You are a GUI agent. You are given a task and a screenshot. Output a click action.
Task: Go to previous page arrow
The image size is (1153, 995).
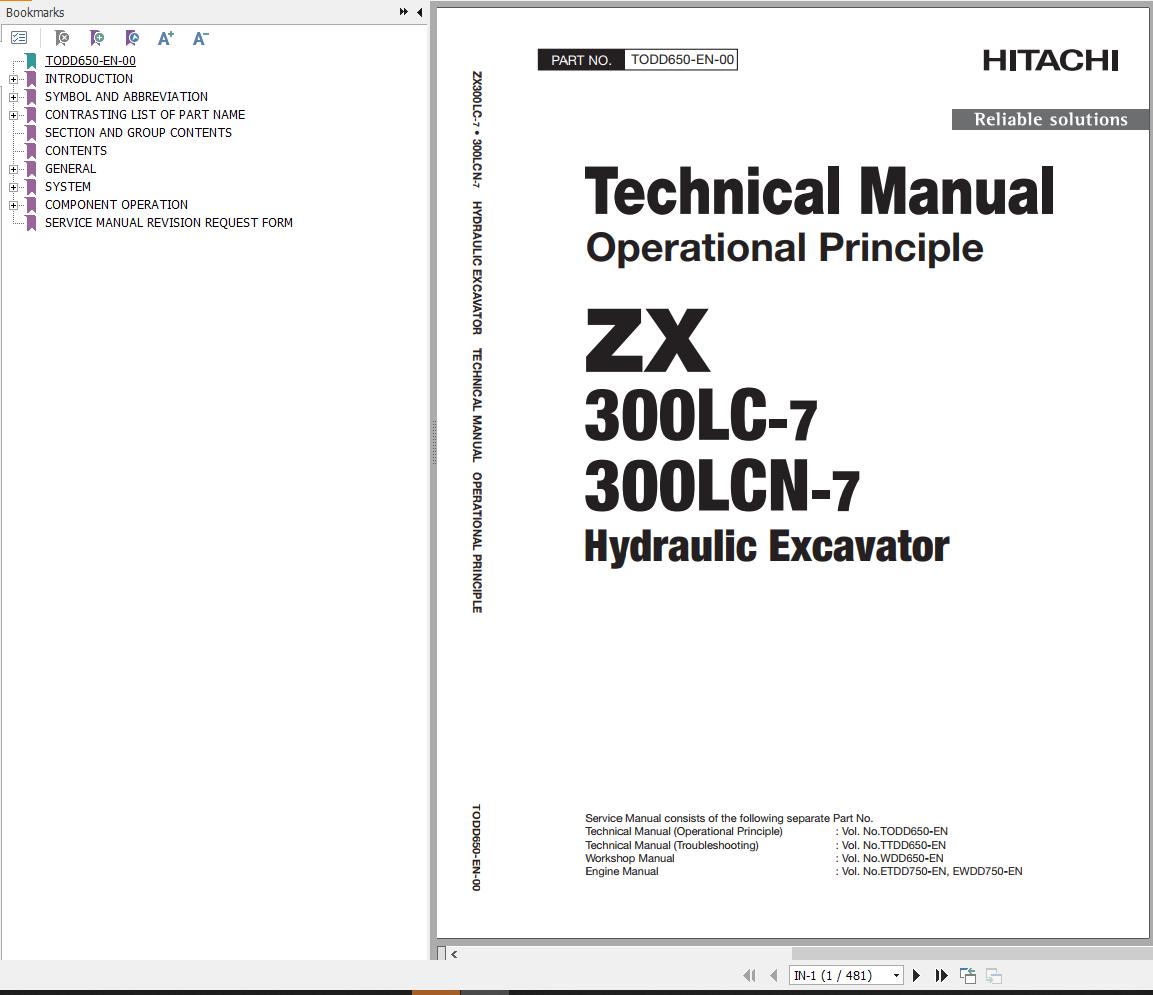tap(774, 975)
